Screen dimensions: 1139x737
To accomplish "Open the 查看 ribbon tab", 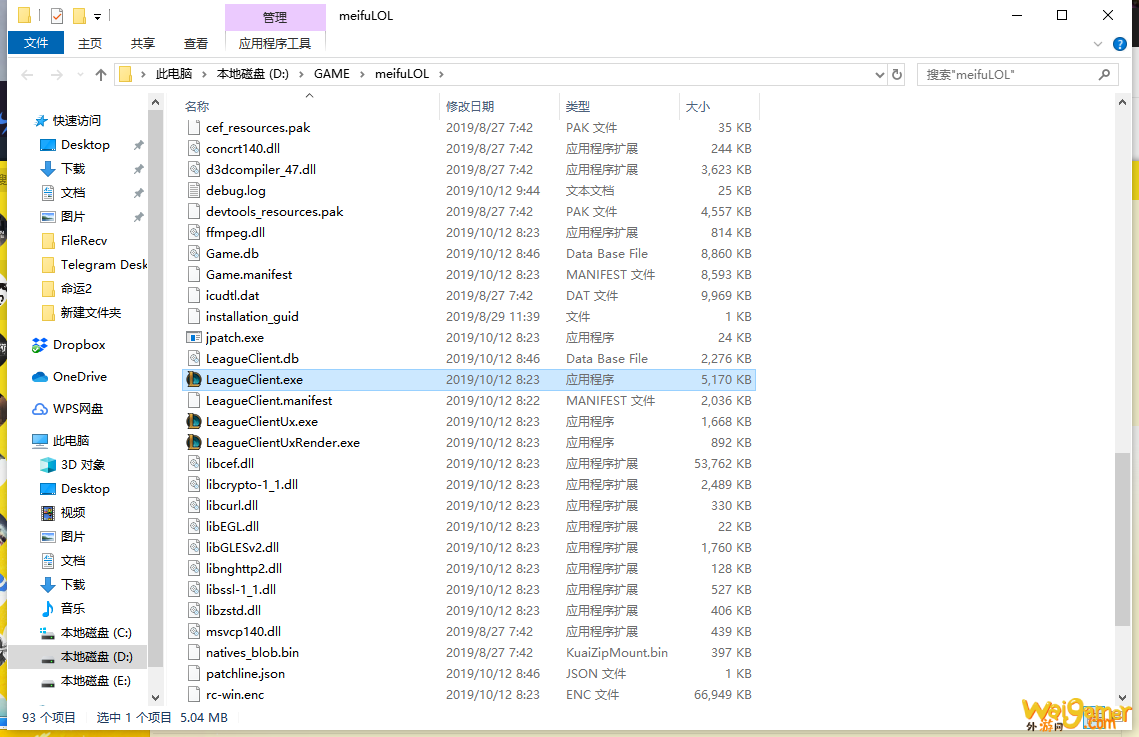I will pyautogui.click(x=196, y=44).
